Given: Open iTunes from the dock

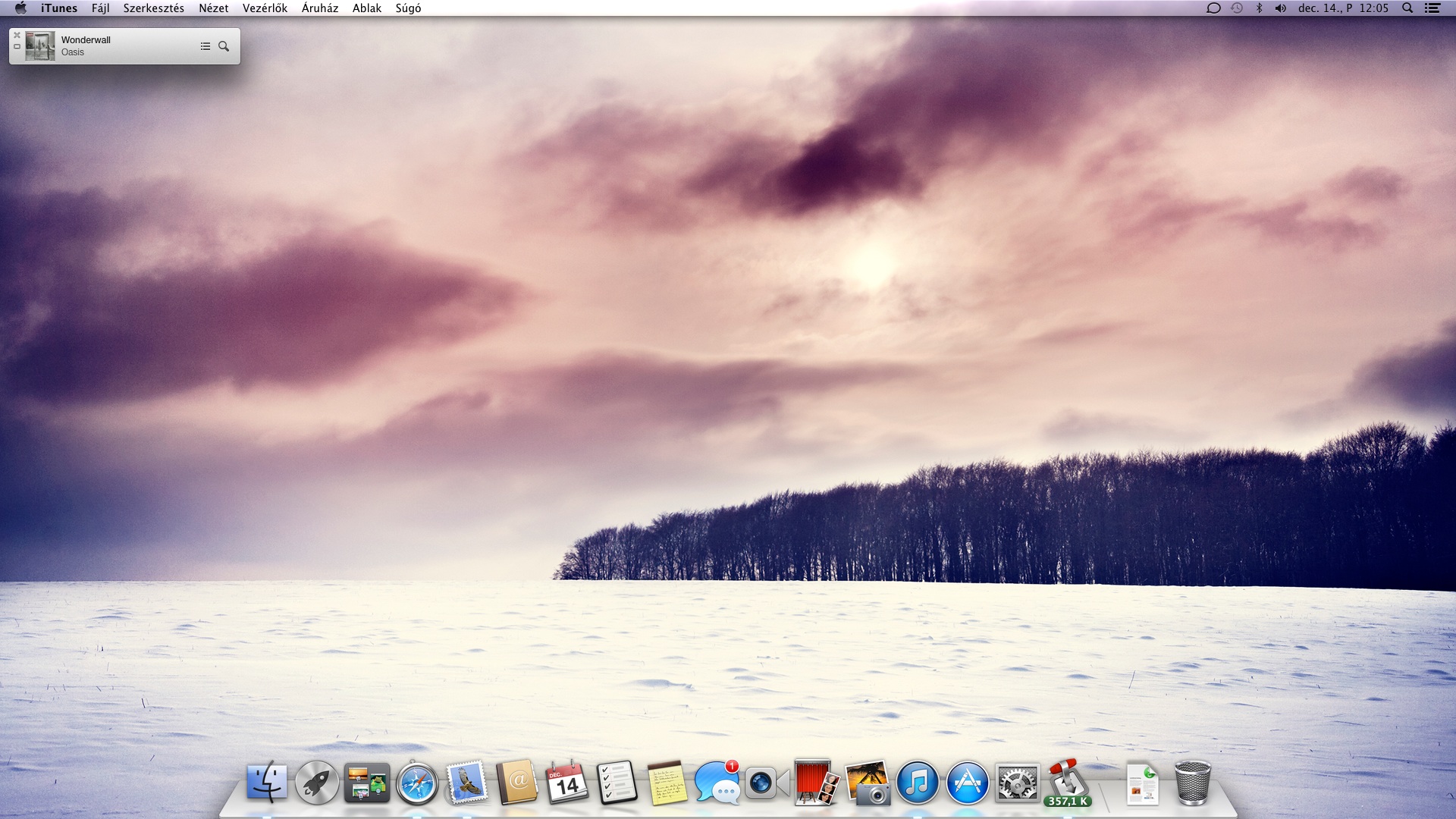Looking at the screenshot, I should tap(917, 783).
